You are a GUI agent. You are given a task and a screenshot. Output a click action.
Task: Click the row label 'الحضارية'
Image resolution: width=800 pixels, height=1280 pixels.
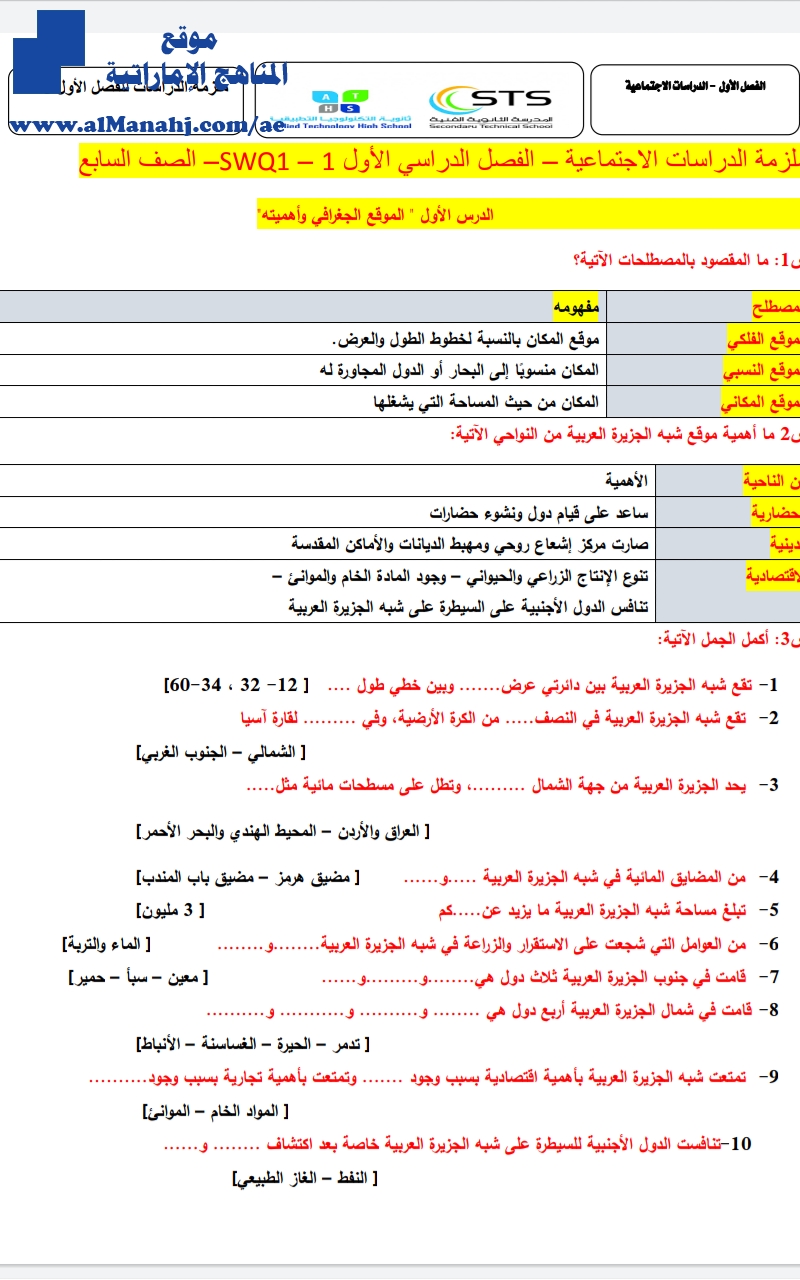(775, 513)
